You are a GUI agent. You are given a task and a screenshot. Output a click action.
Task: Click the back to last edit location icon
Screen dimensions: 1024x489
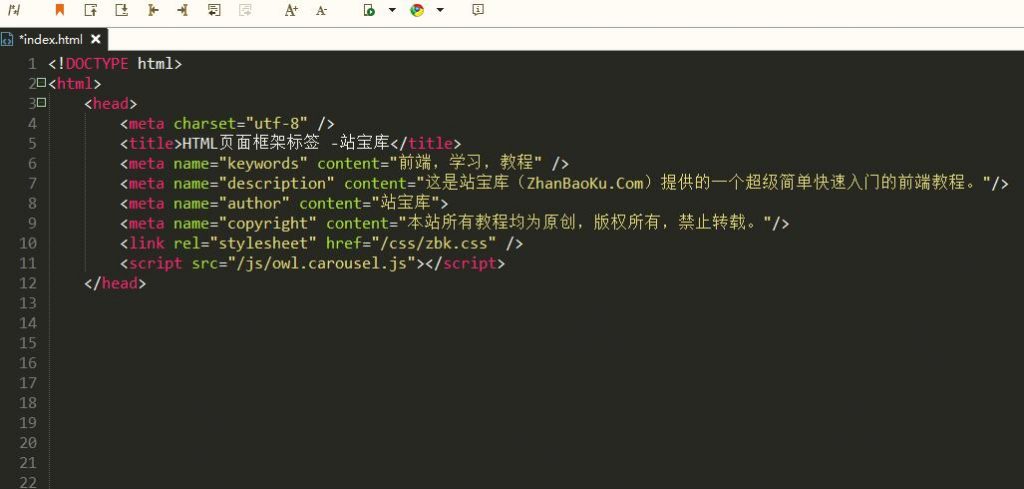point(214,10)
